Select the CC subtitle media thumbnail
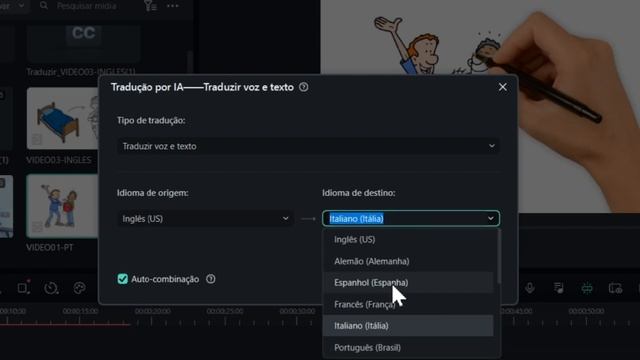This screenshot has height=360, width=640. (x=83, y=43)
